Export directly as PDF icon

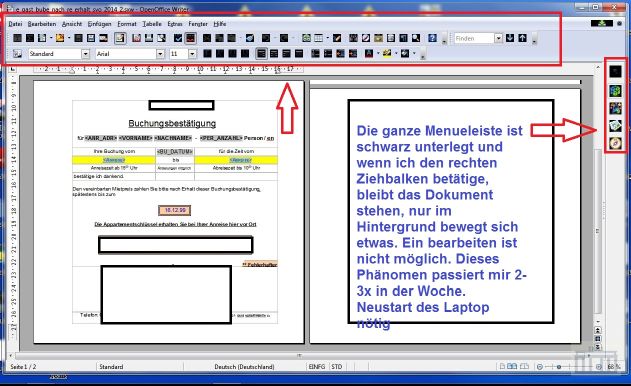pyautogui.click(x=136, y=38)
